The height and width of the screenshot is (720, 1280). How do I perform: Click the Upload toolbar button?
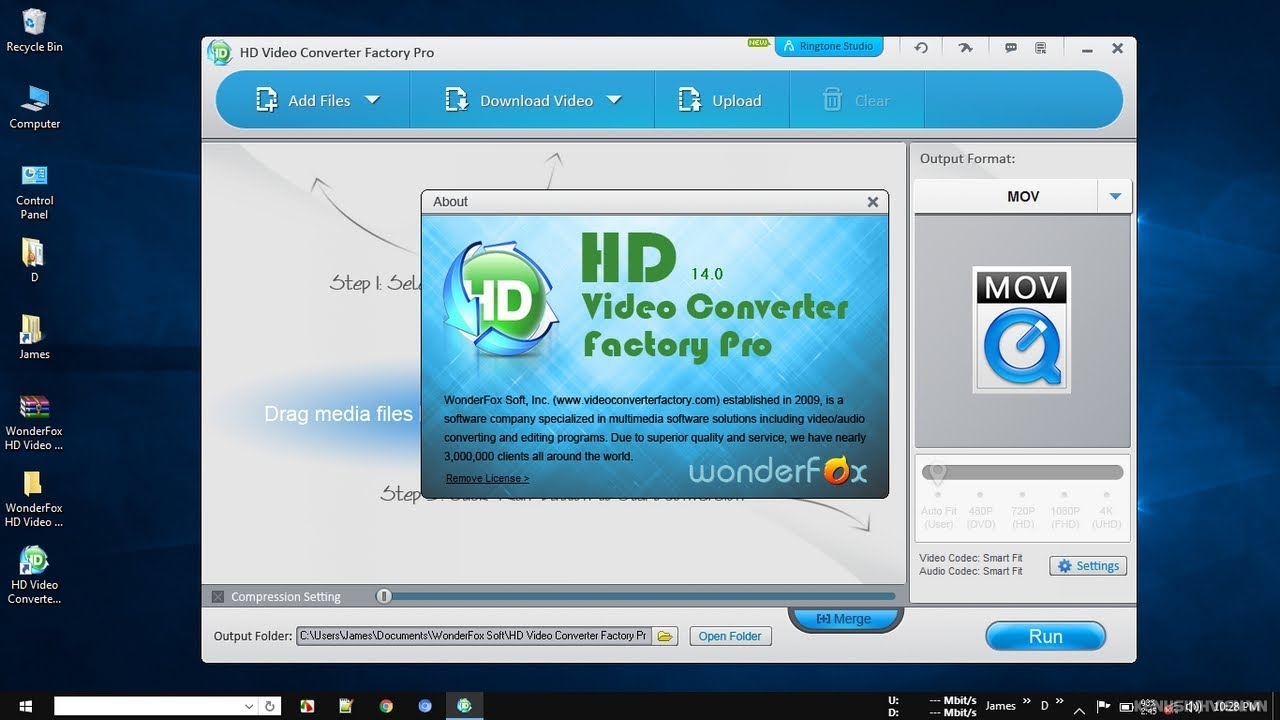coord(720,100)
